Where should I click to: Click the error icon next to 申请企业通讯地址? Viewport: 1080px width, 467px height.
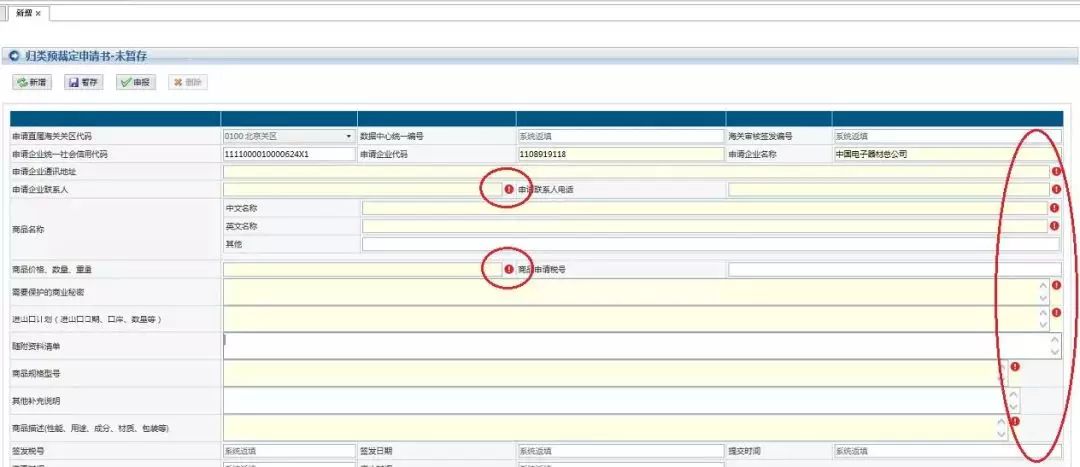coord(1055,171)
